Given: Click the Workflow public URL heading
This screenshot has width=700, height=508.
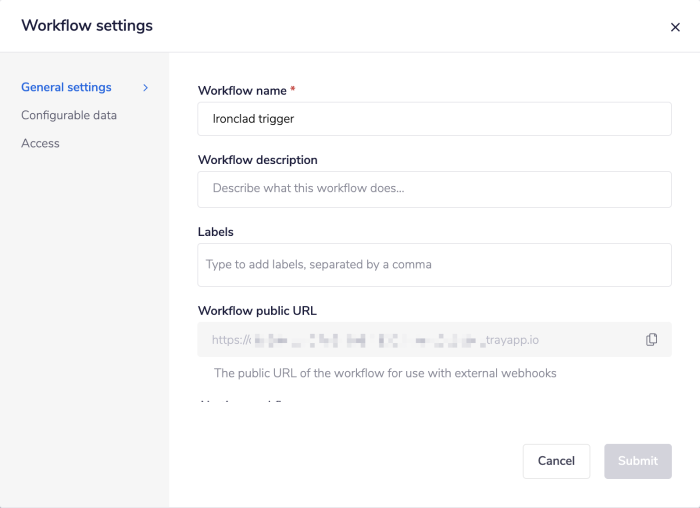Looking at the screenshot, I should 257,311.
